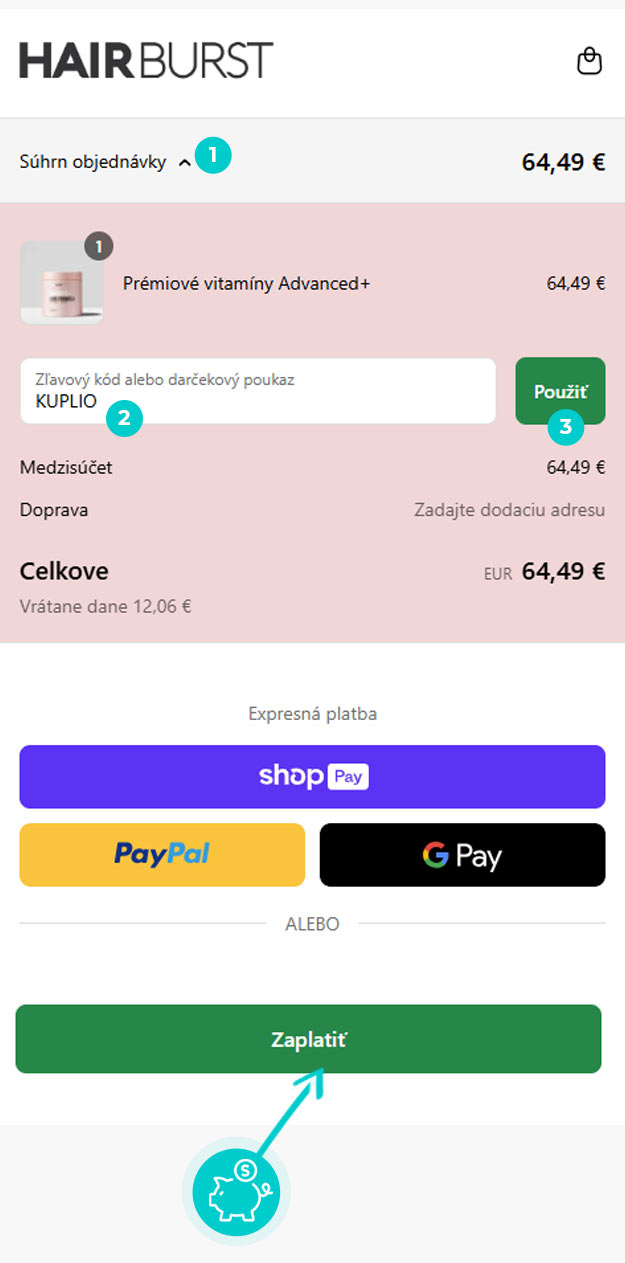
Task: Click the HAIRBURST logo
Action: point(146,61)
